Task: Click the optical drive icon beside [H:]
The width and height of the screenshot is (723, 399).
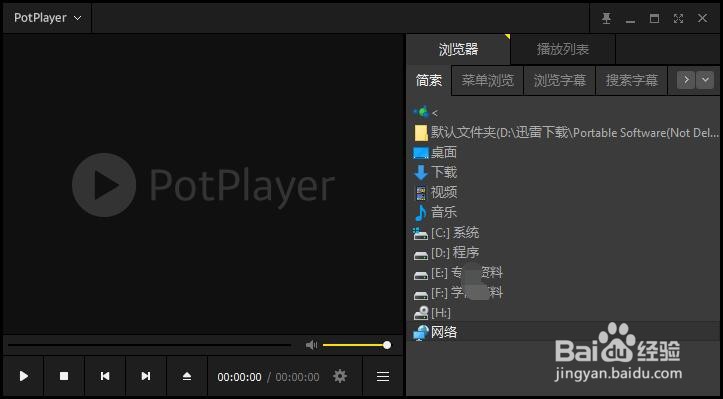Action: (x=421, y=313)
